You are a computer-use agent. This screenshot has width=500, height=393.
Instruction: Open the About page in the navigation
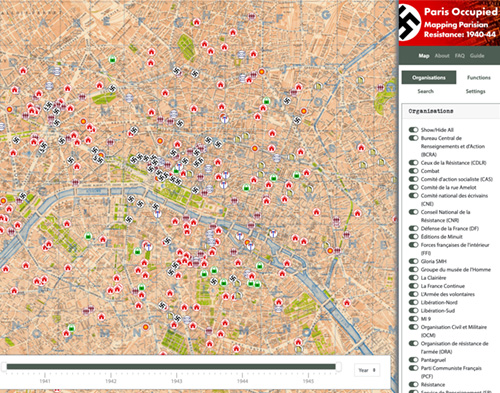coord(442,56)
